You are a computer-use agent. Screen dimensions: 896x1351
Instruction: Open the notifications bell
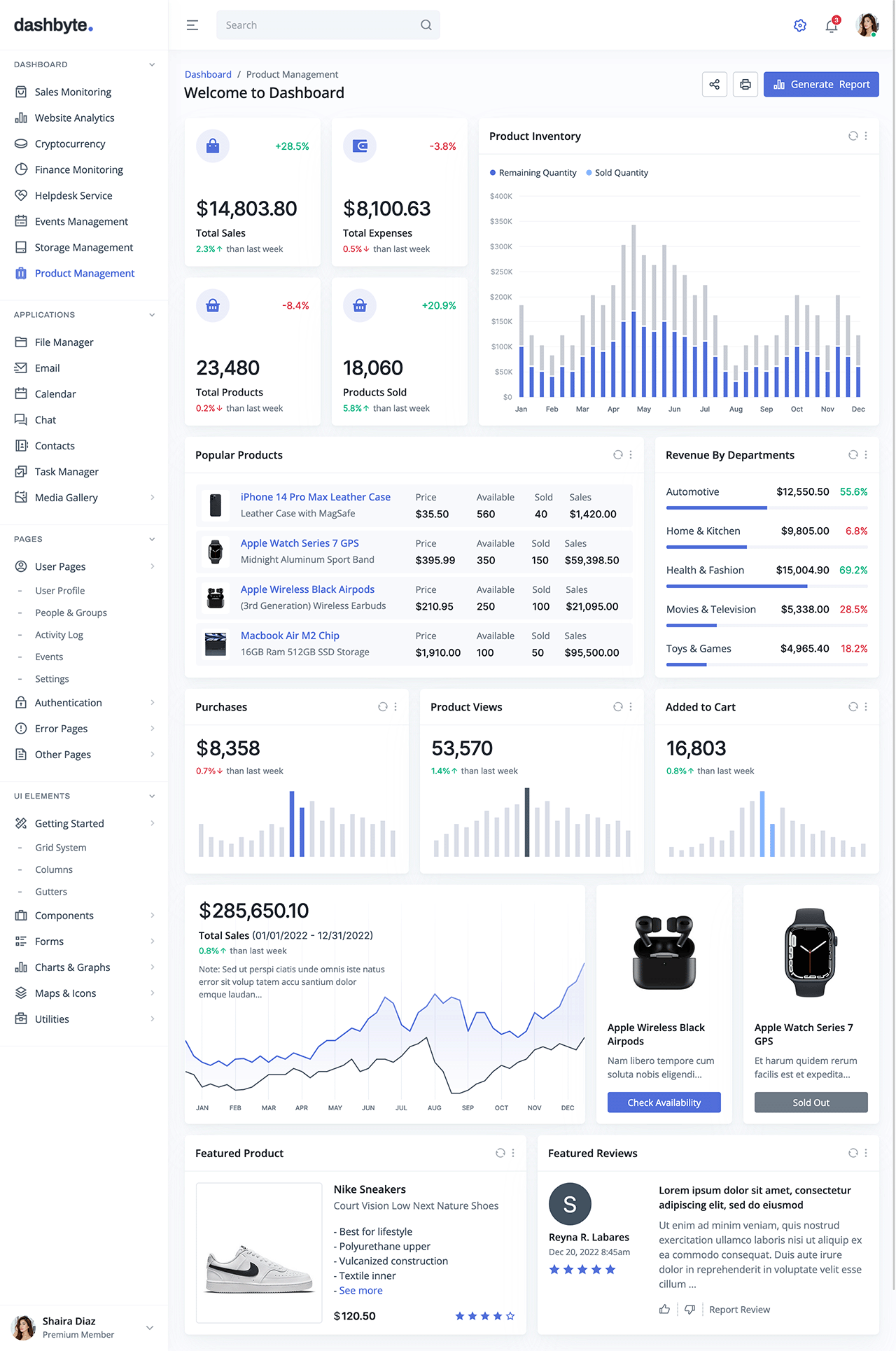[x=832, y=27]
